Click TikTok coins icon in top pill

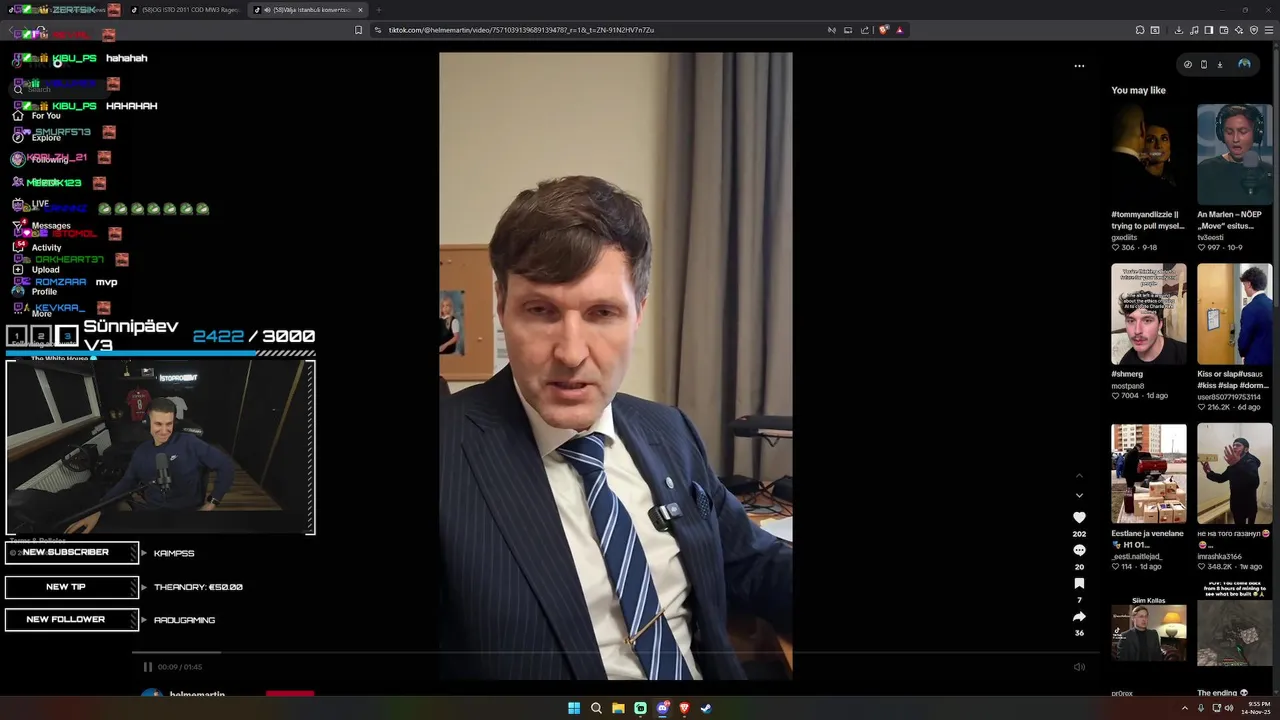1188,64
